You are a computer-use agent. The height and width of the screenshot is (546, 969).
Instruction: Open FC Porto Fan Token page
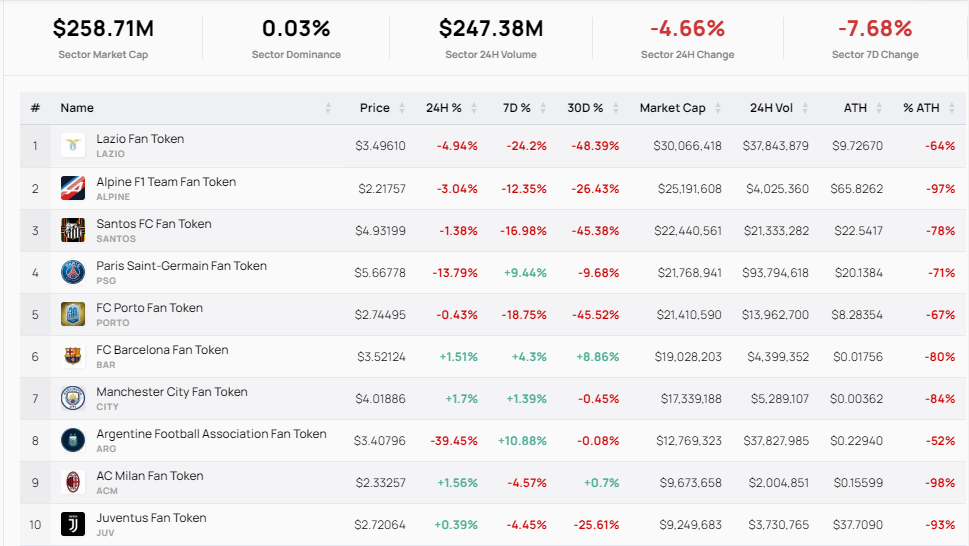pyautogui.click(x=150, y=308)
